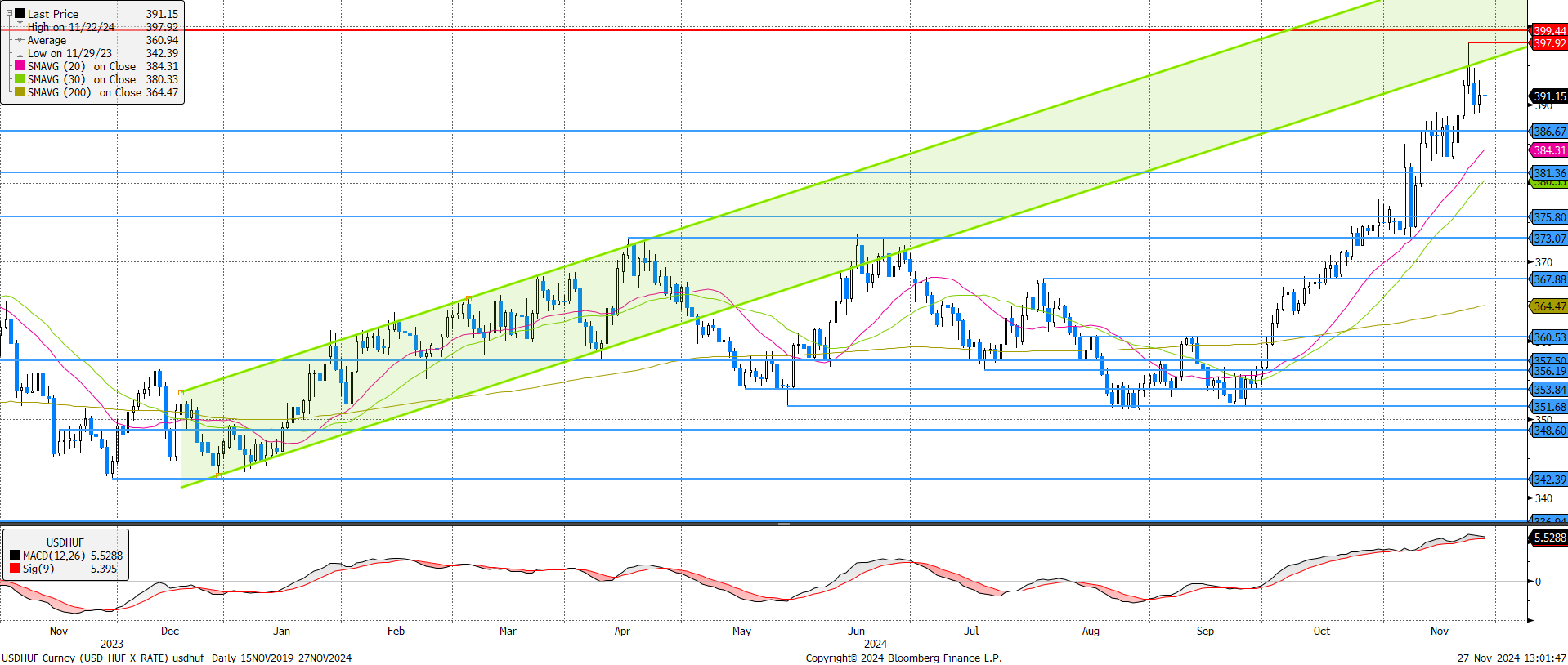The height and width of the screenshot is (665, 1568).
Task: Click the olive SMAVG (200) color swatch
Action: click(20, 92)
